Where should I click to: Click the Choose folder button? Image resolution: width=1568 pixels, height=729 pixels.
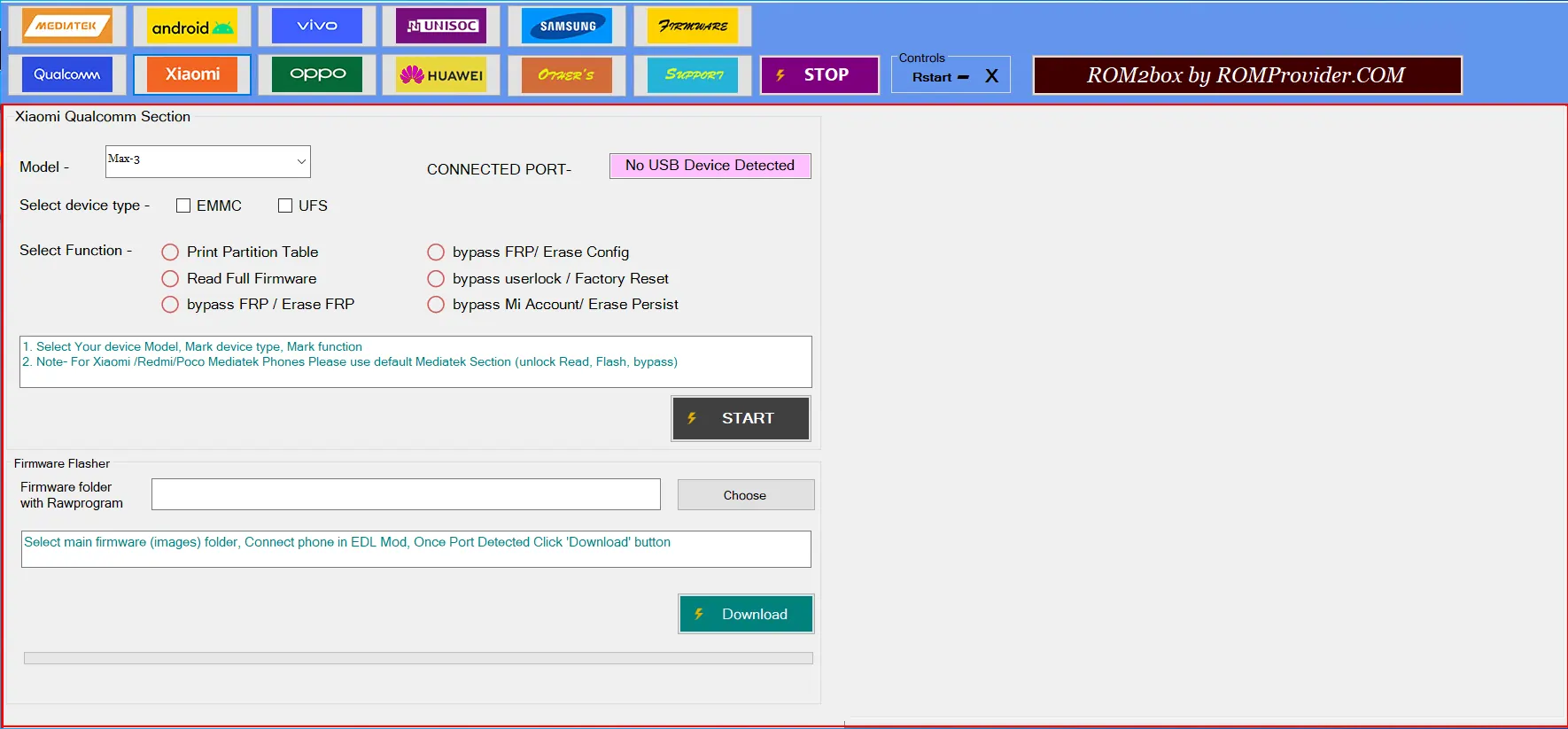[746, 495]
